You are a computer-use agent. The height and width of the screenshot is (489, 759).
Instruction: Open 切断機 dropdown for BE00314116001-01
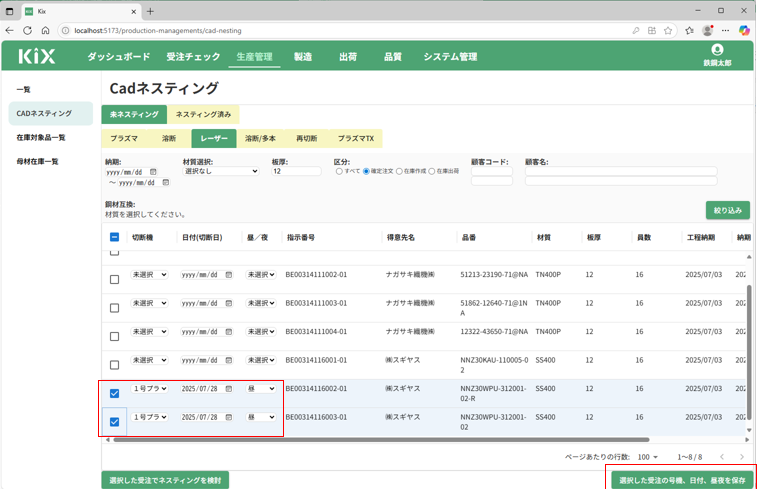point(149,360)
